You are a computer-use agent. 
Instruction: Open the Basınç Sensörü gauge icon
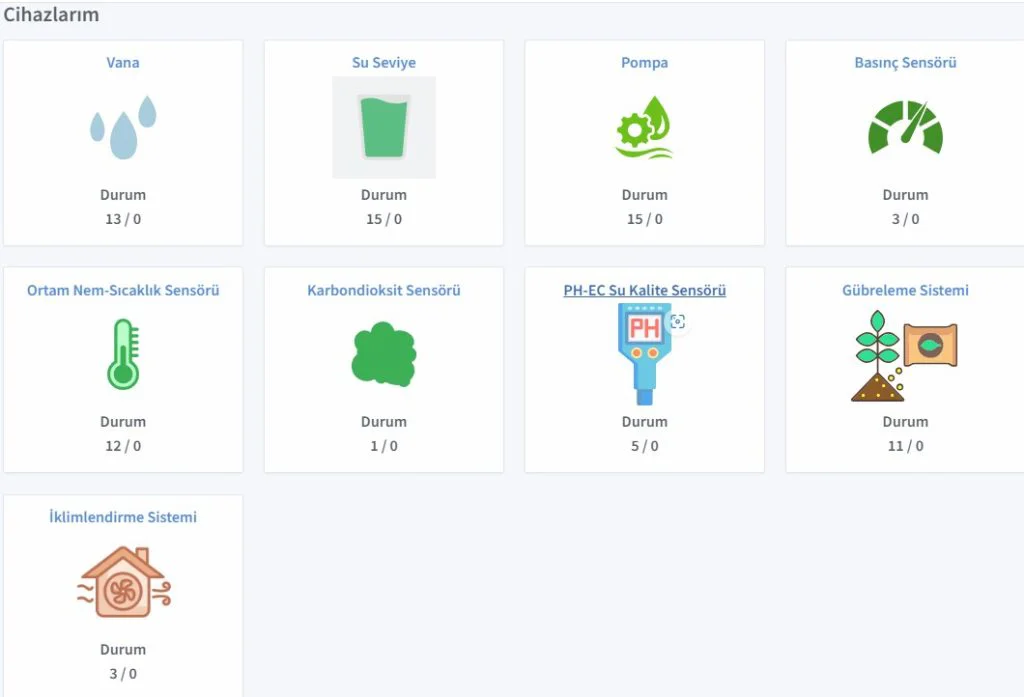click(x=905, y=127)
